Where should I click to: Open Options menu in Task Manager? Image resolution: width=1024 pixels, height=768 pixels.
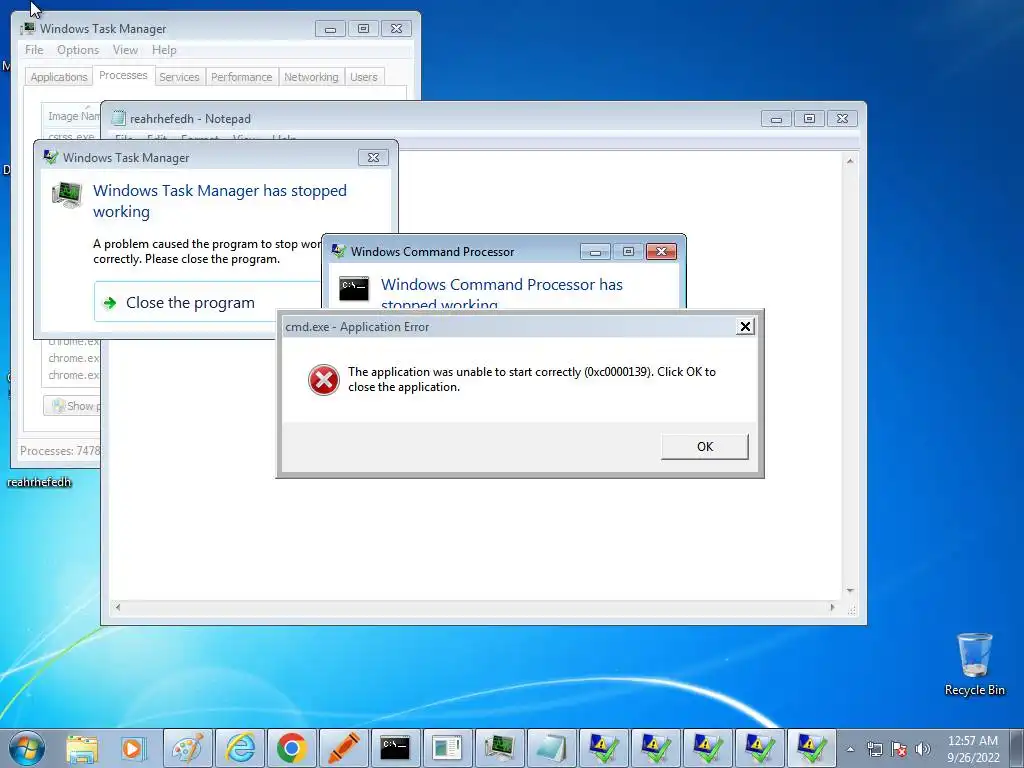[78, 50]
